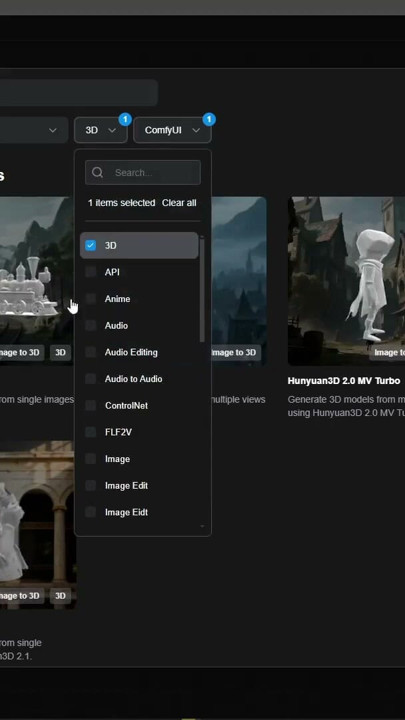405x720 pixels.
Task: Collapse the 3D filter dropdown
Action: (101, 130)
